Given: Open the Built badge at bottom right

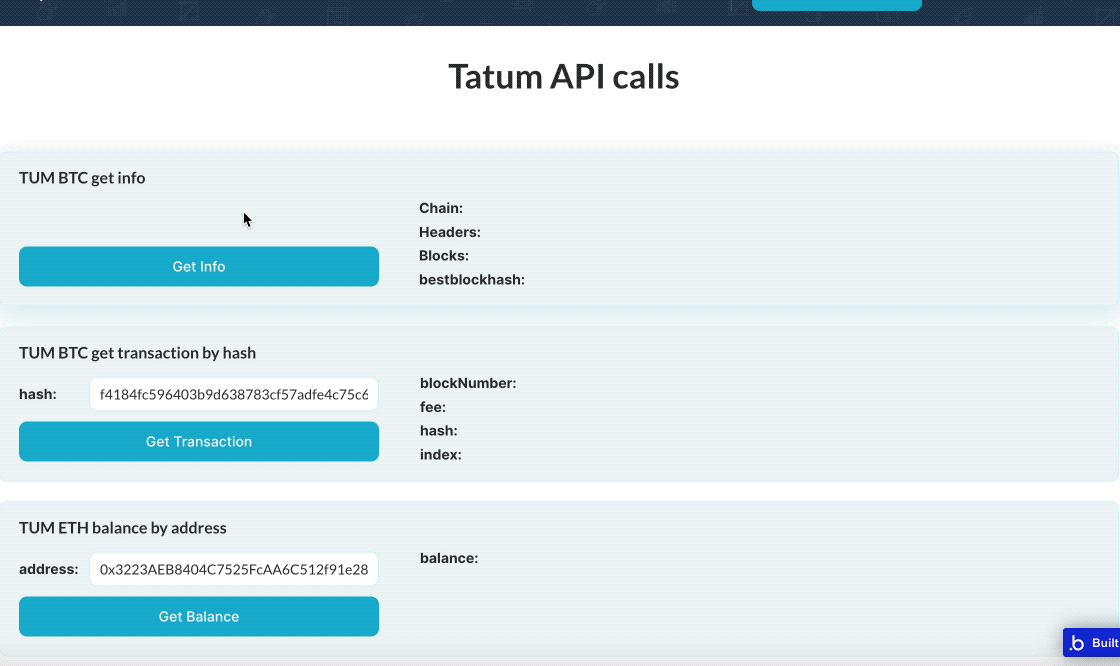Looking at the screenshot, I should coord(1091,642).
